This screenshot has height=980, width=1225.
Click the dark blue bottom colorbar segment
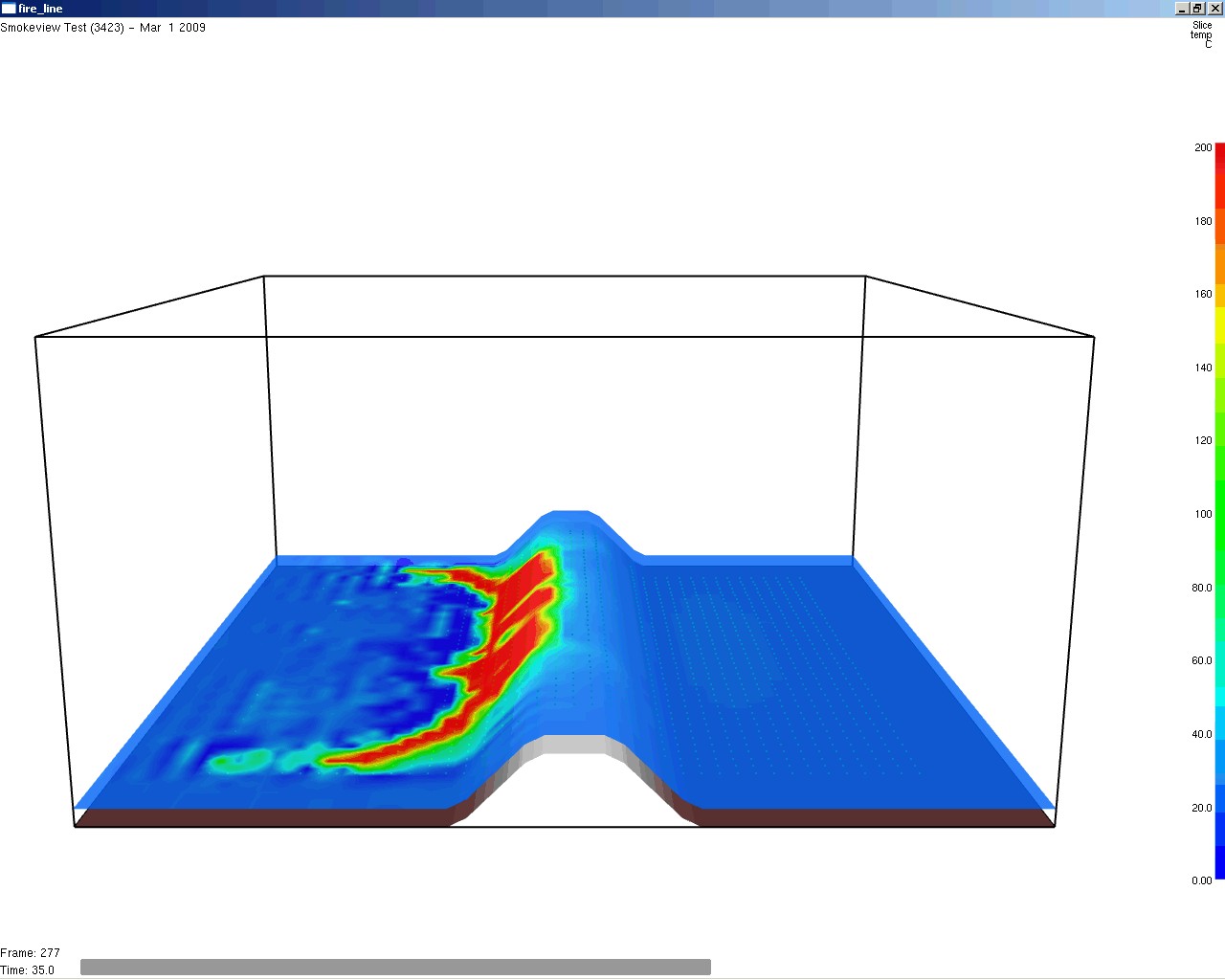pyautogui.click(x=1220, y=857)
